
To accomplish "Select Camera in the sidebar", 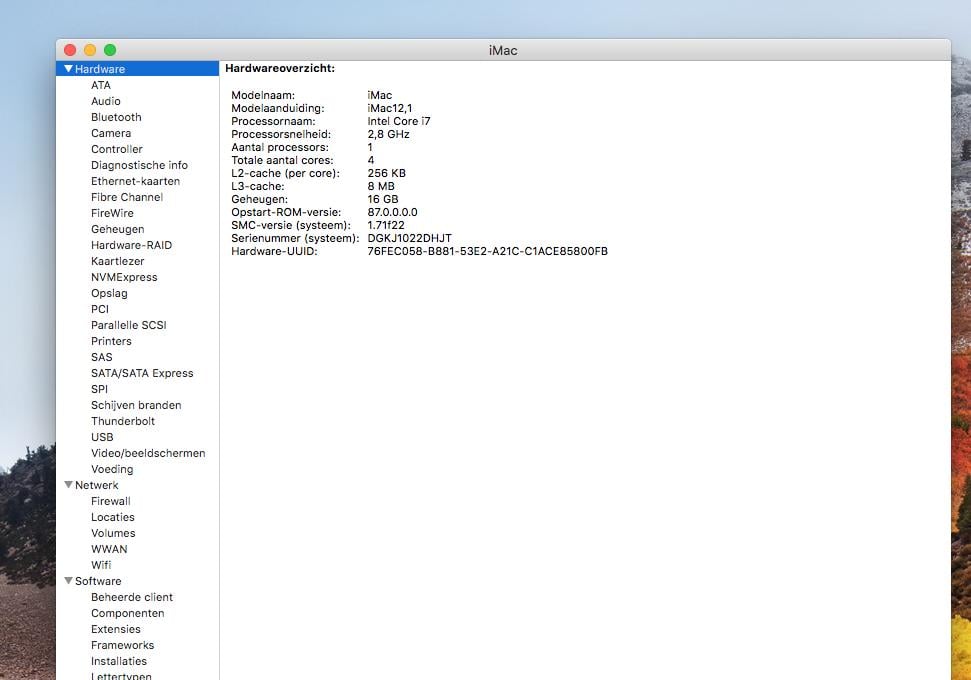I will 111,133.
